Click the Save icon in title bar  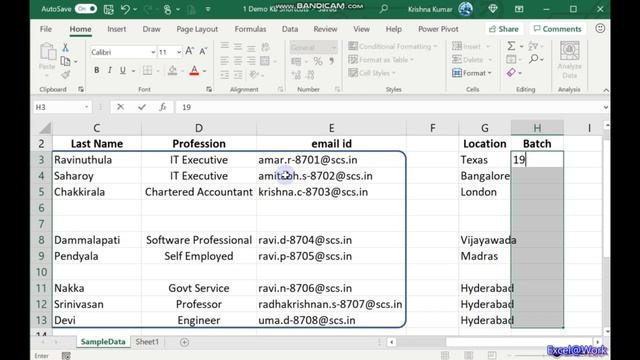tap(109, 9)
